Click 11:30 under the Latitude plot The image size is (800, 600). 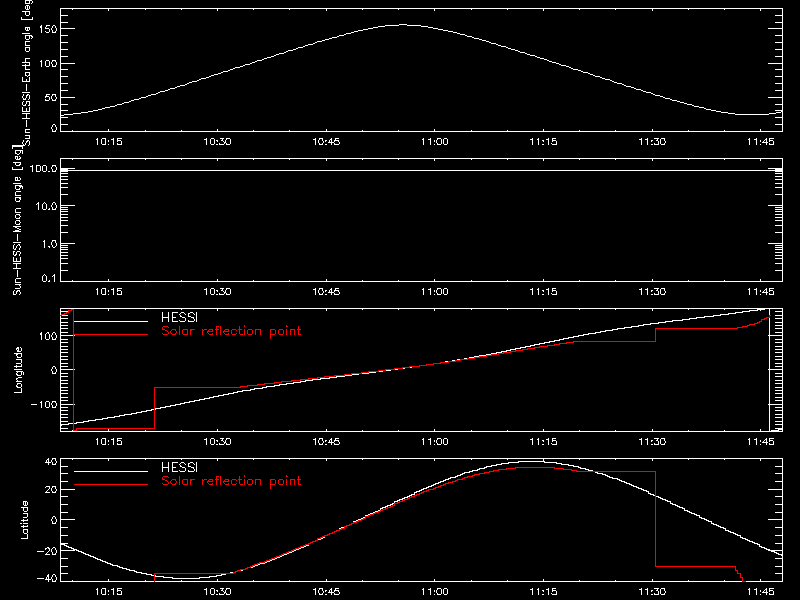pos(652,592)
